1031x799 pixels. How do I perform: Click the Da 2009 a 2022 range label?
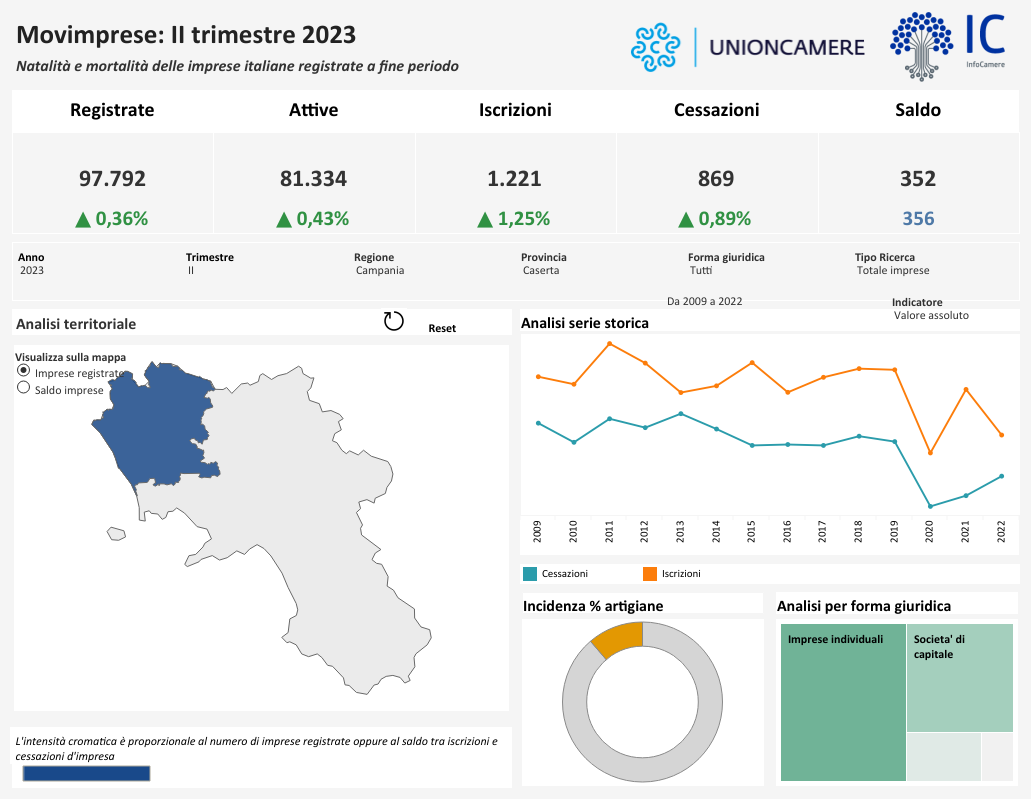point(704,301)
